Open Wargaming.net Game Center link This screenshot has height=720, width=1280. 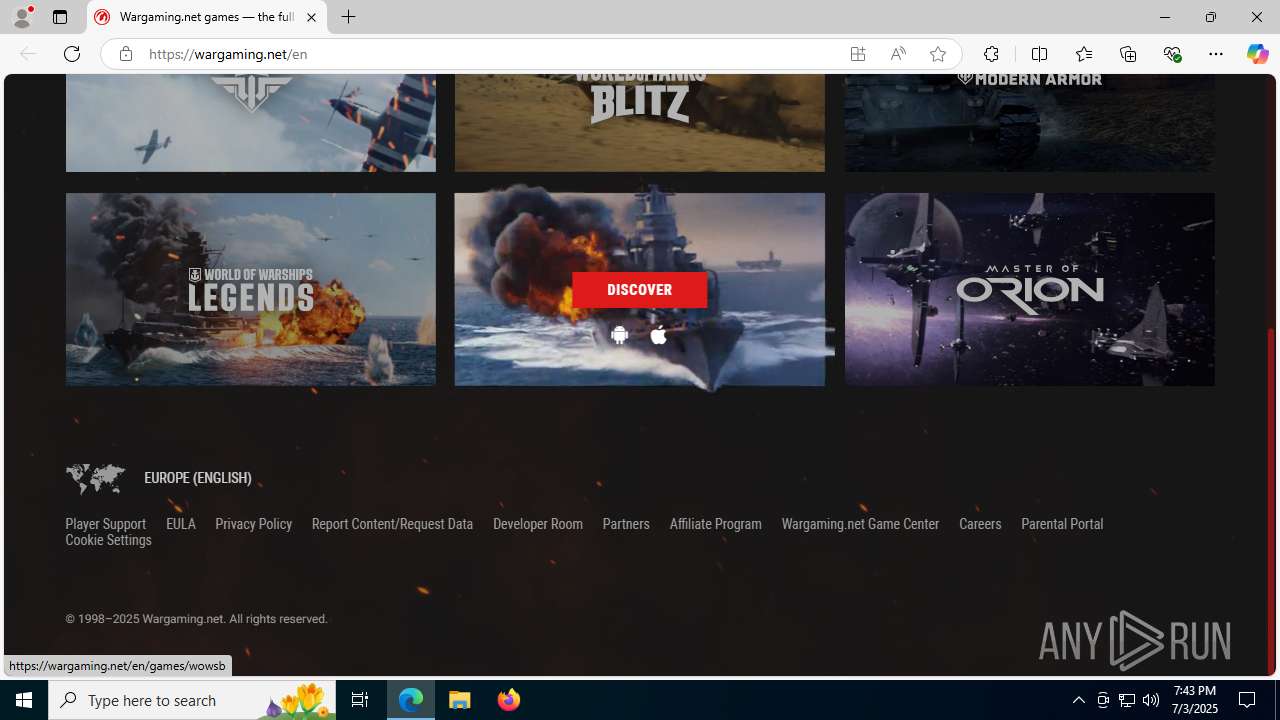(x=860, y=524)
